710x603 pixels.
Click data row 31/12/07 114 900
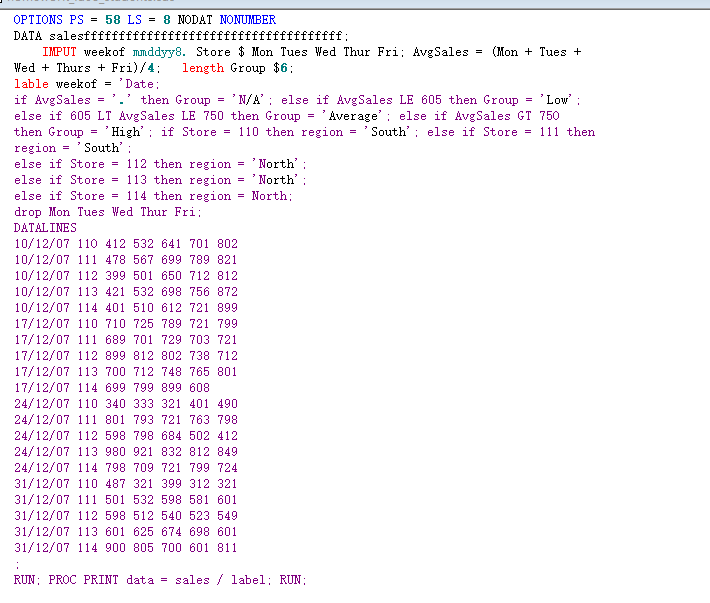[x=126, y=548]
